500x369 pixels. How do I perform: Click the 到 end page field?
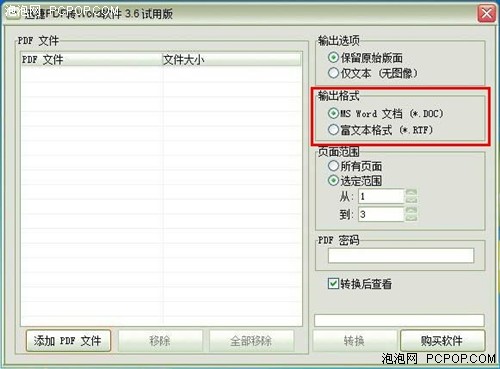pyautogui.click(x=381, y=214)
